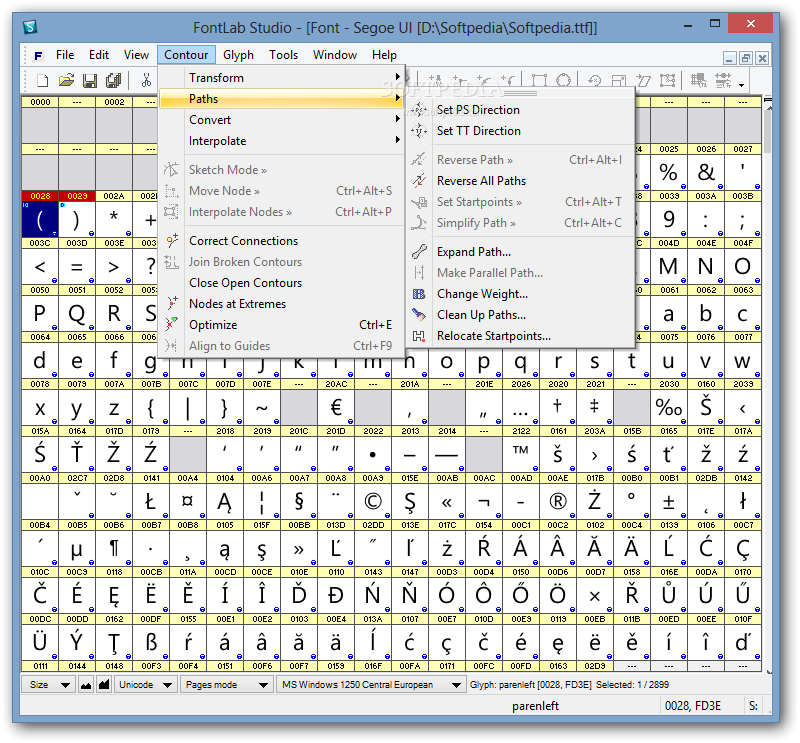This screenshot has width=800, height=743.
Task: Select the section sign § glyph cell
Action: pyautogui.click(x=299, y=502)
